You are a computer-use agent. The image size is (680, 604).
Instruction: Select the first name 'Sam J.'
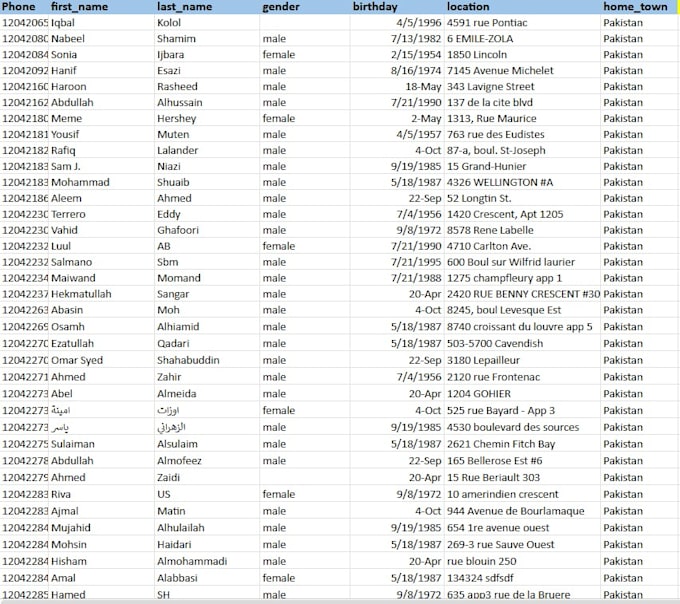click(x=65, y=167)
